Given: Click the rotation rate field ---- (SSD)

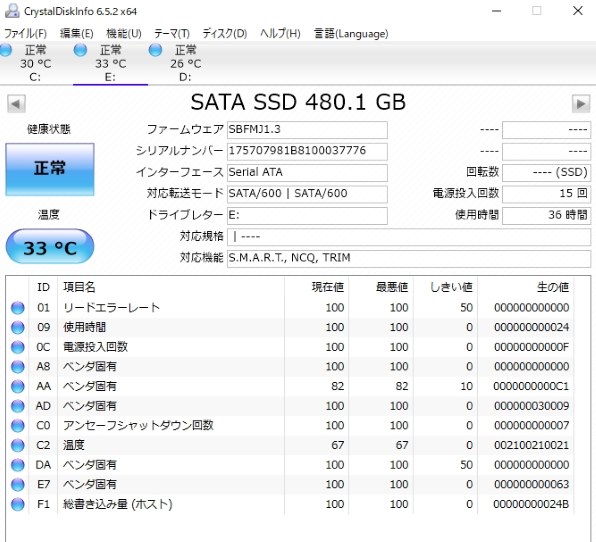Looking at the screenshot, I should [546, 173].
